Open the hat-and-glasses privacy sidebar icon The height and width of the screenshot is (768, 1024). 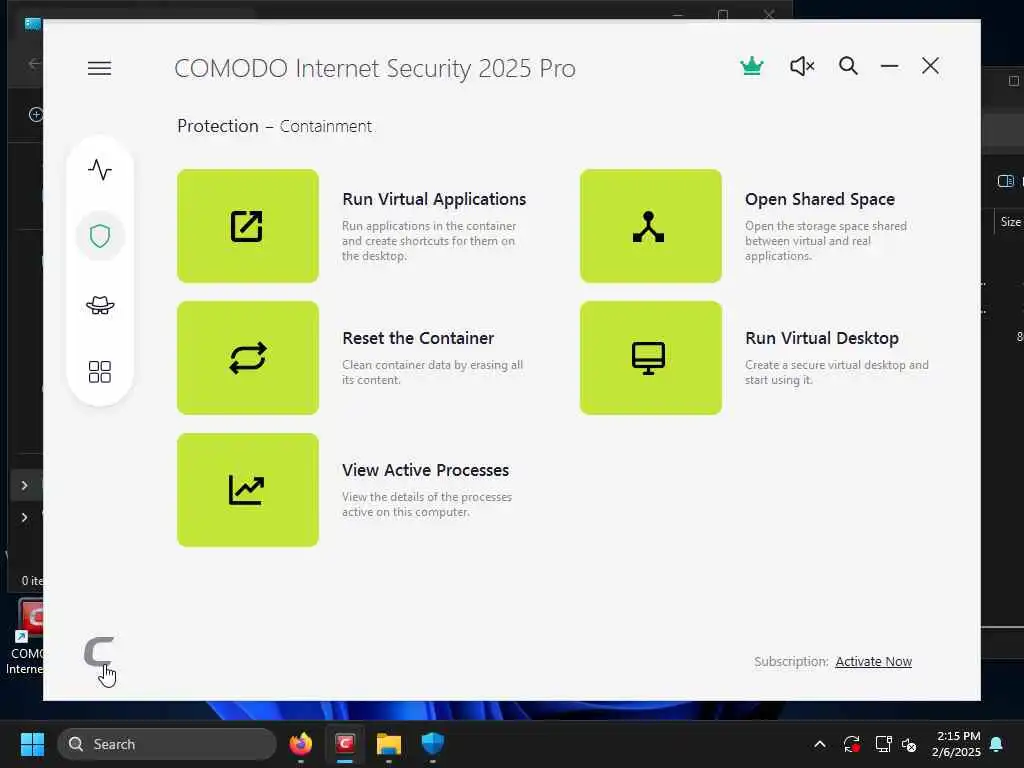[100, 305]
